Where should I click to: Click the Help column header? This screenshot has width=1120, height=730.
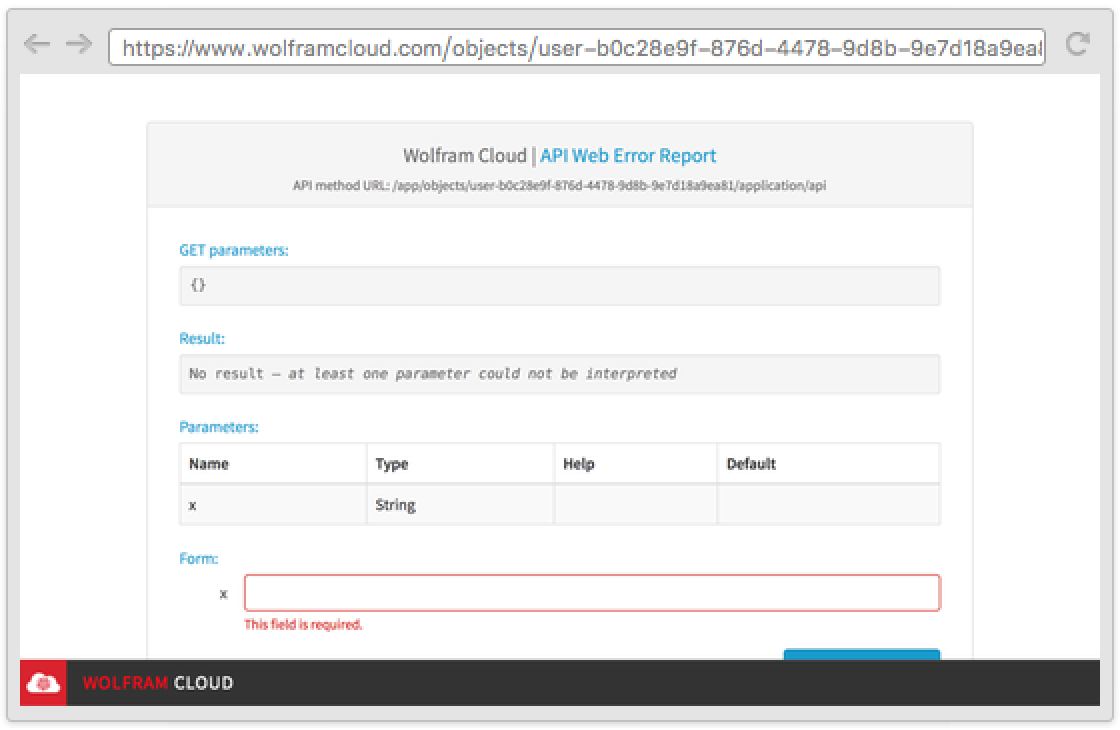coord(579,464)
